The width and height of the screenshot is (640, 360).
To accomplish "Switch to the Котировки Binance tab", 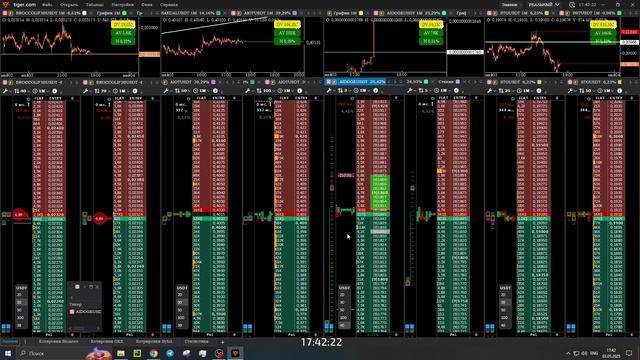I will [x=58, y=341].
